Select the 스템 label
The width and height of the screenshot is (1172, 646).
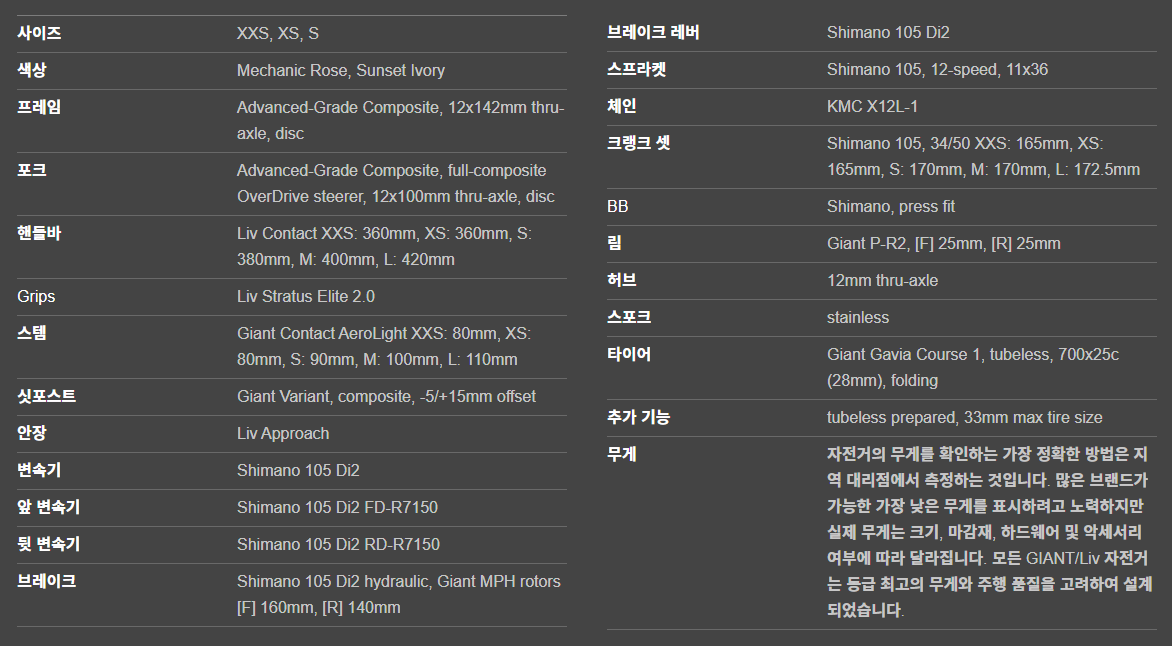point(31,333)
